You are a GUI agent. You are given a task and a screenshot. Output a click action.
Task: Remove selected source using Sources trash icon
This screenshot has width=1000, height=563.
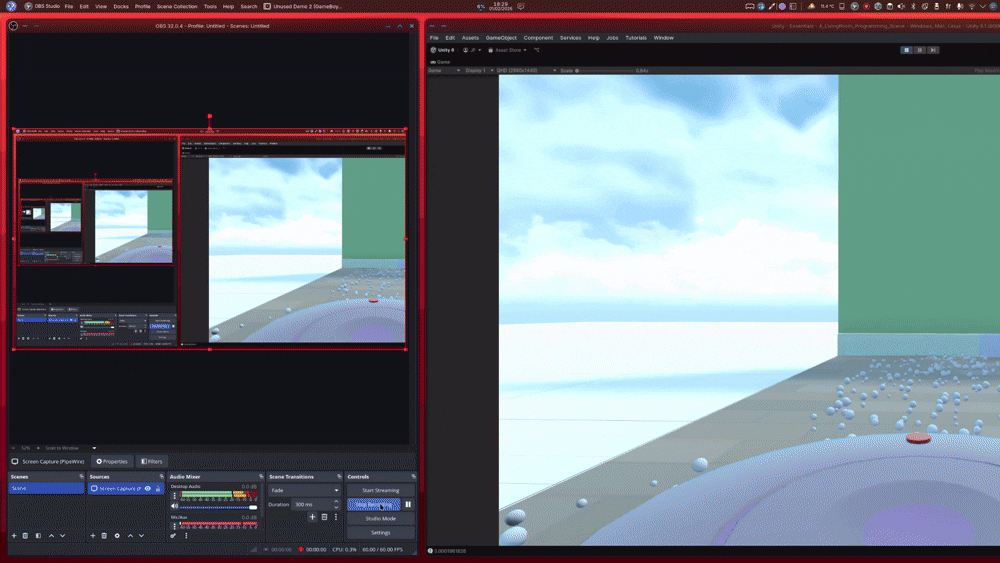click(x=104, y=536)
